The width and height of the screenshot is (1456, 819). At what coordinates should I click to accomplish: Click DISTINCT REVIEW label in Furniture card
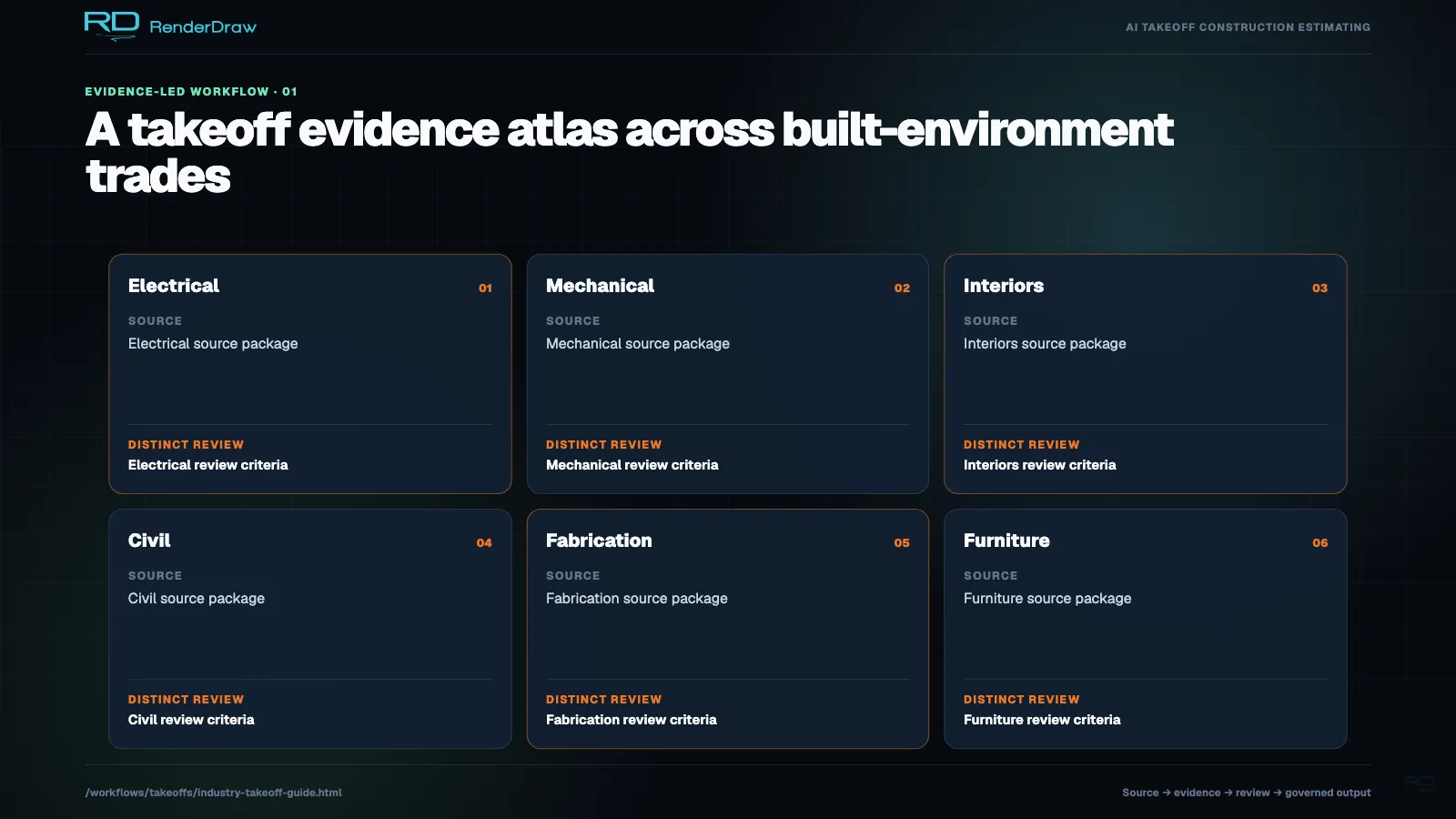[x=1021, y=700]
